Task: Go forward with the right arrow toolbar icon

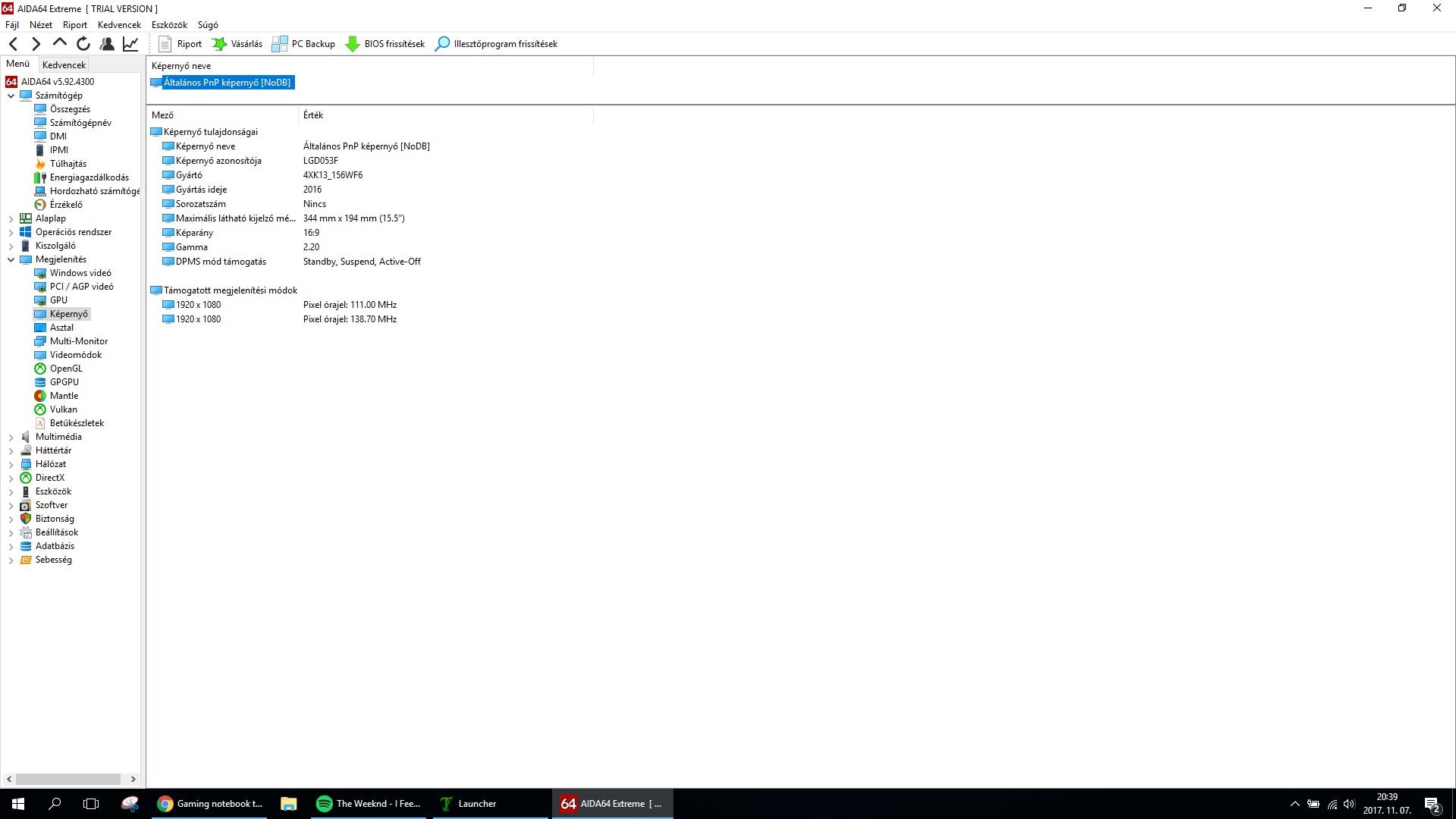Action: 36,44
